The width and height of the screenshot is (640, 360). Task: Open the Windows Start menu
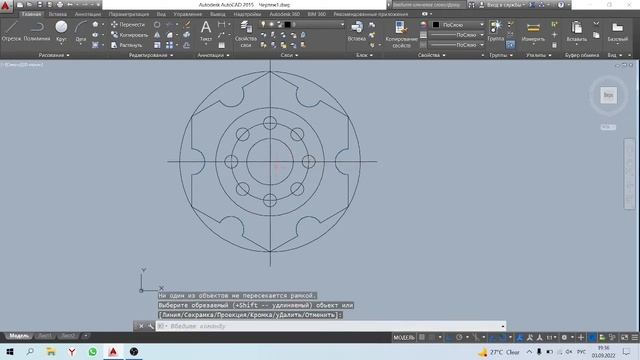click(10, 351)
